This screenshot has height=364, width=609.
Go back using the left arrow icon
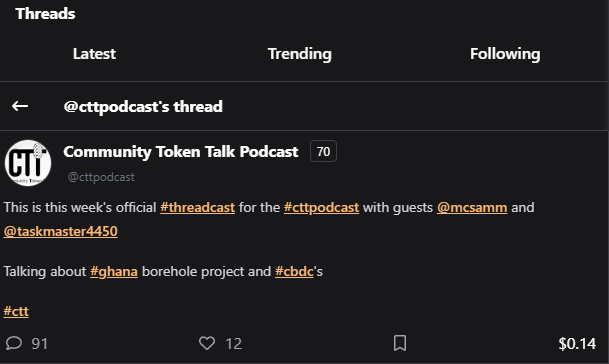pyautogui.click(x=20, y=106)
